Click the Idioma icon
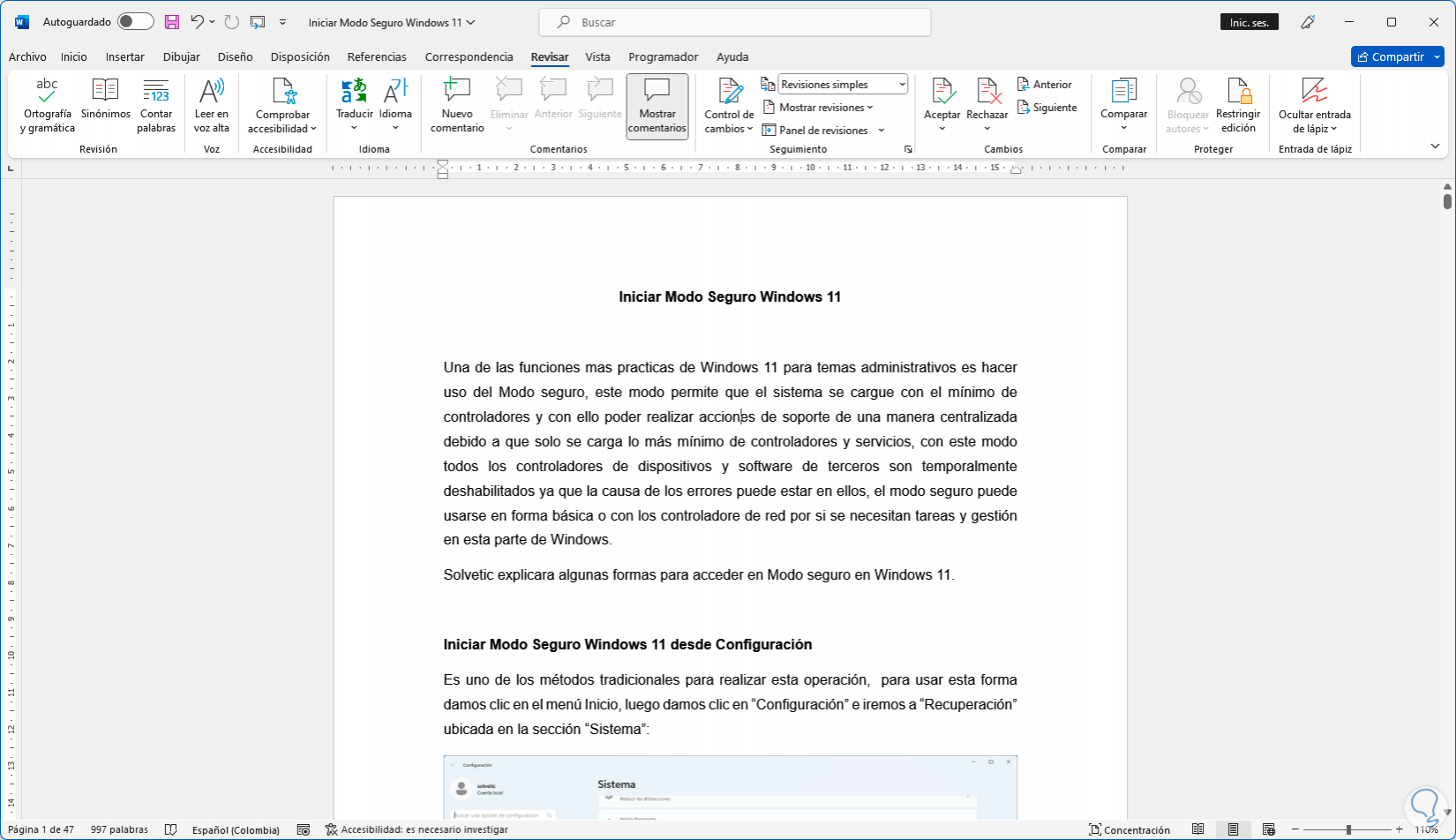1456x840 pixels. pyautogui.click(x=395, y=90)
